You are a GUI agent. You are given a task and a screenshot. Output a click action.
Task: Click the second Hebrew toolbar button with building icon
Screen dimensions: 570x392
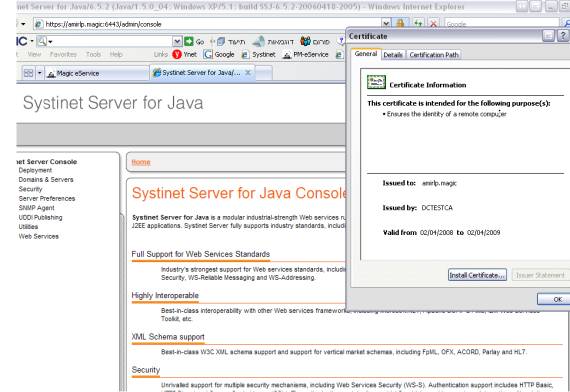(x=273, y=42)
